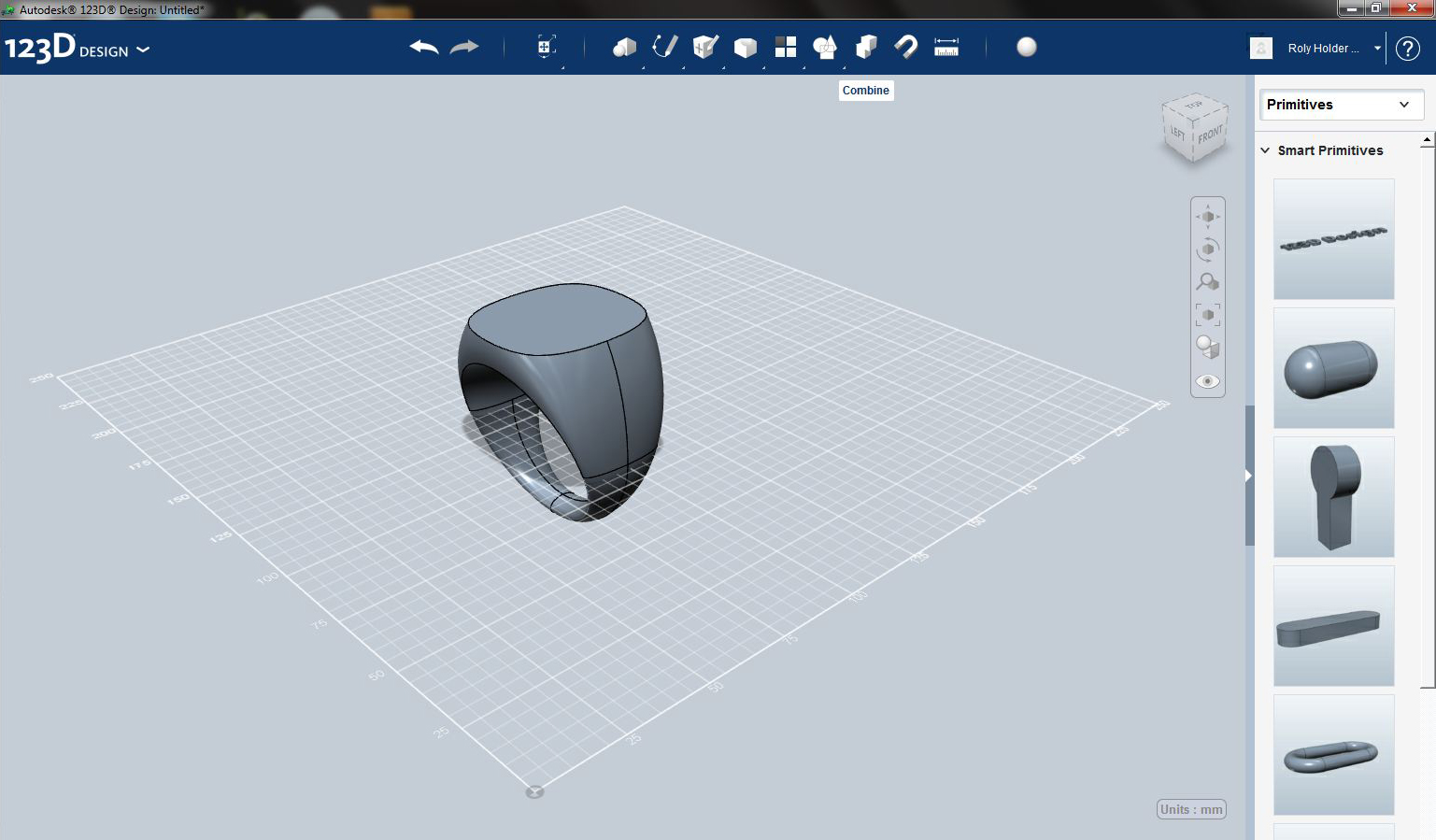The width and height of the screenshot is (1436, 840).
Task: Select the flat rounded bar primitive thumbnail
Action: pyautogui.click(x=1334, y=626)
